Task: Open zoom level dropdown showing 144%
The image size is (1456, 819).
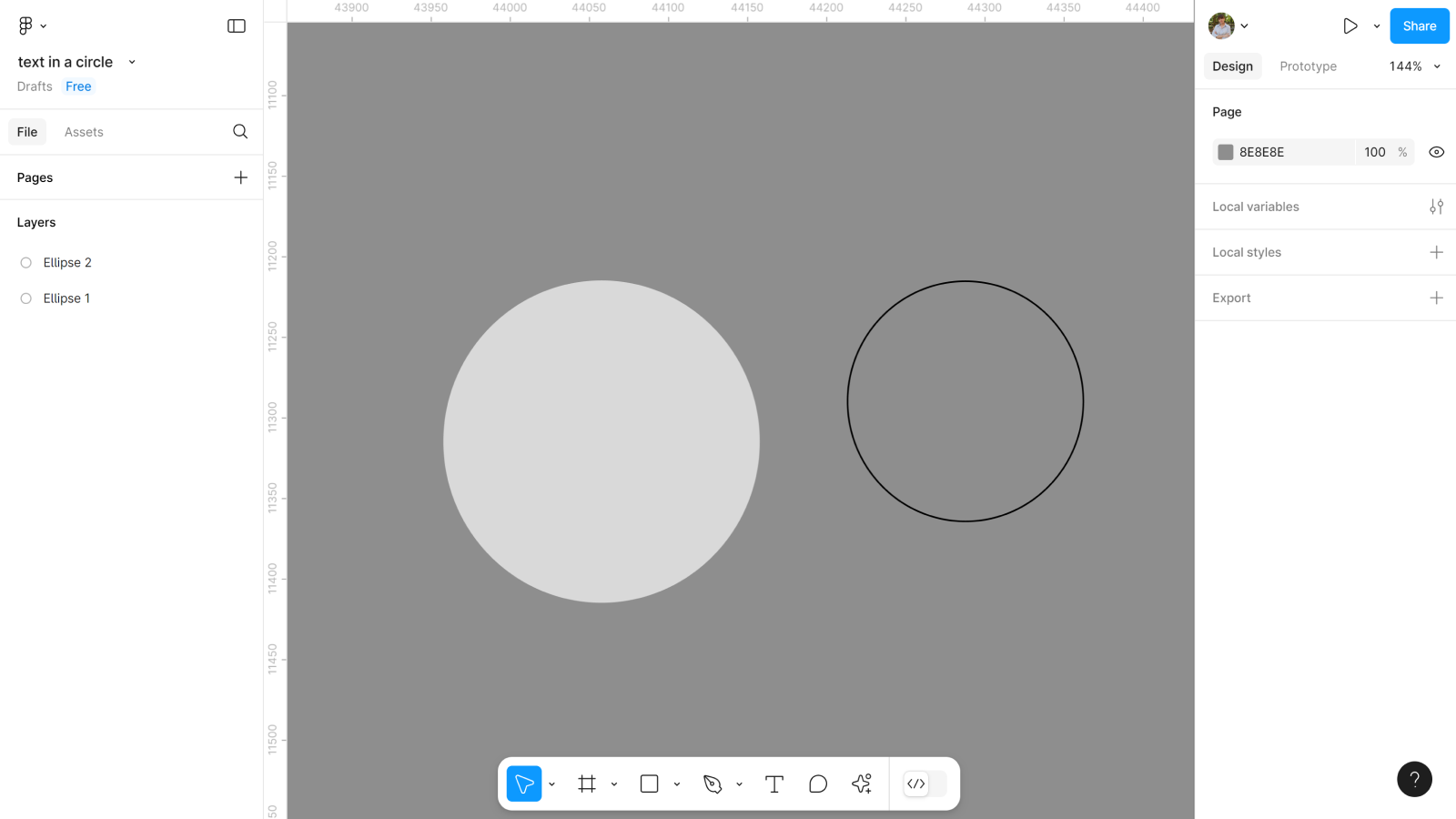Action: pyautogui.click(x=1414, y=66)
